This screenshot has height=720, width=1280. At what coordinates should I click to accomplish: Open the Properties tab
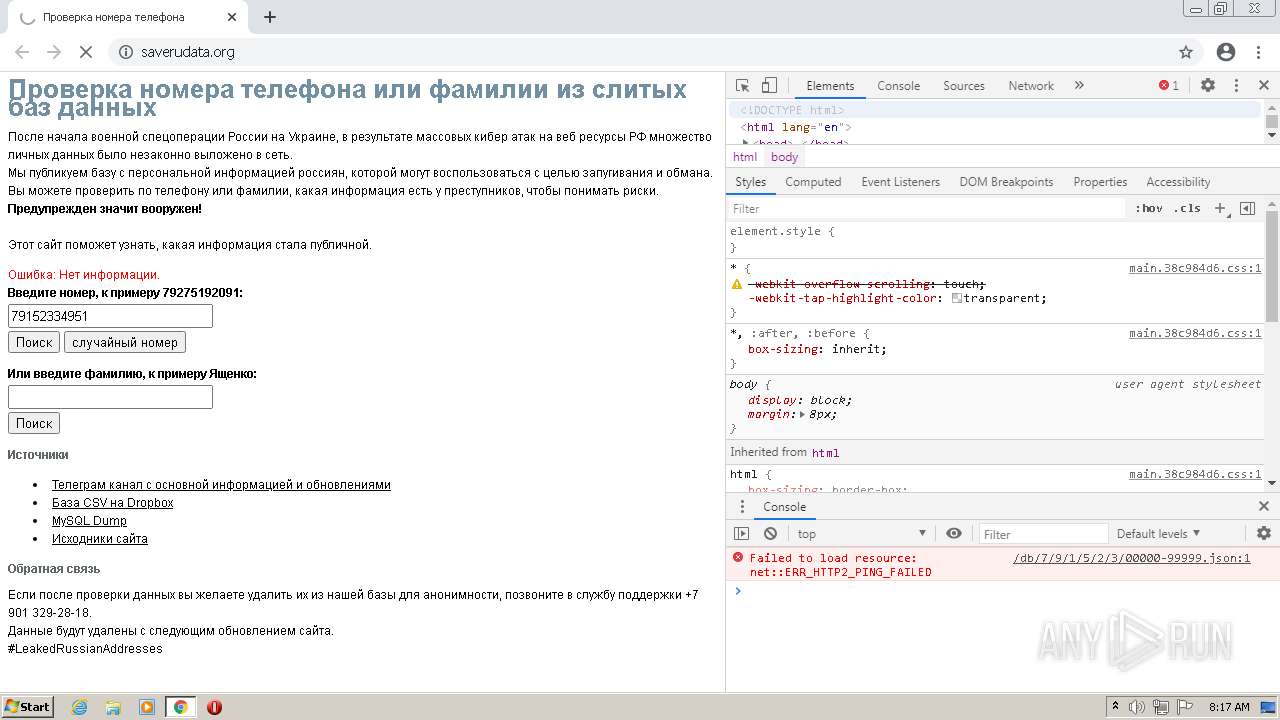pos(1100,182)
